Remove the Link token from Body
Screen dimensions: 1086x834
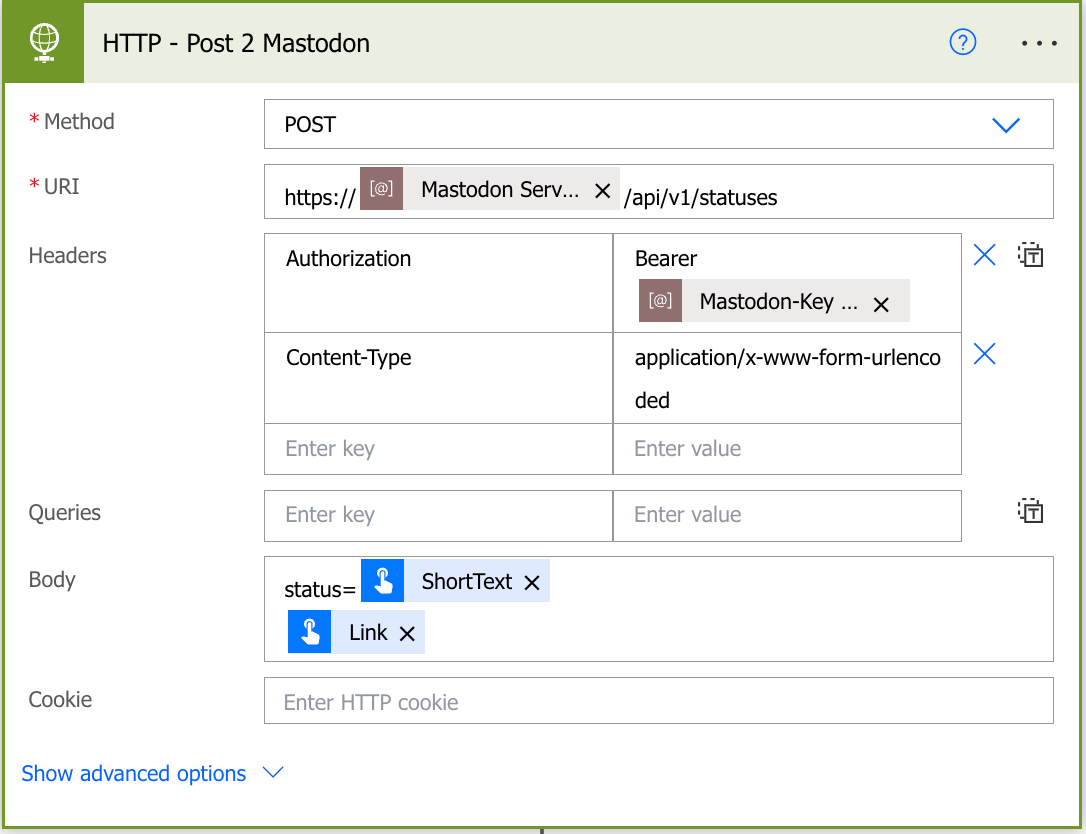click(x=407, y=633)
